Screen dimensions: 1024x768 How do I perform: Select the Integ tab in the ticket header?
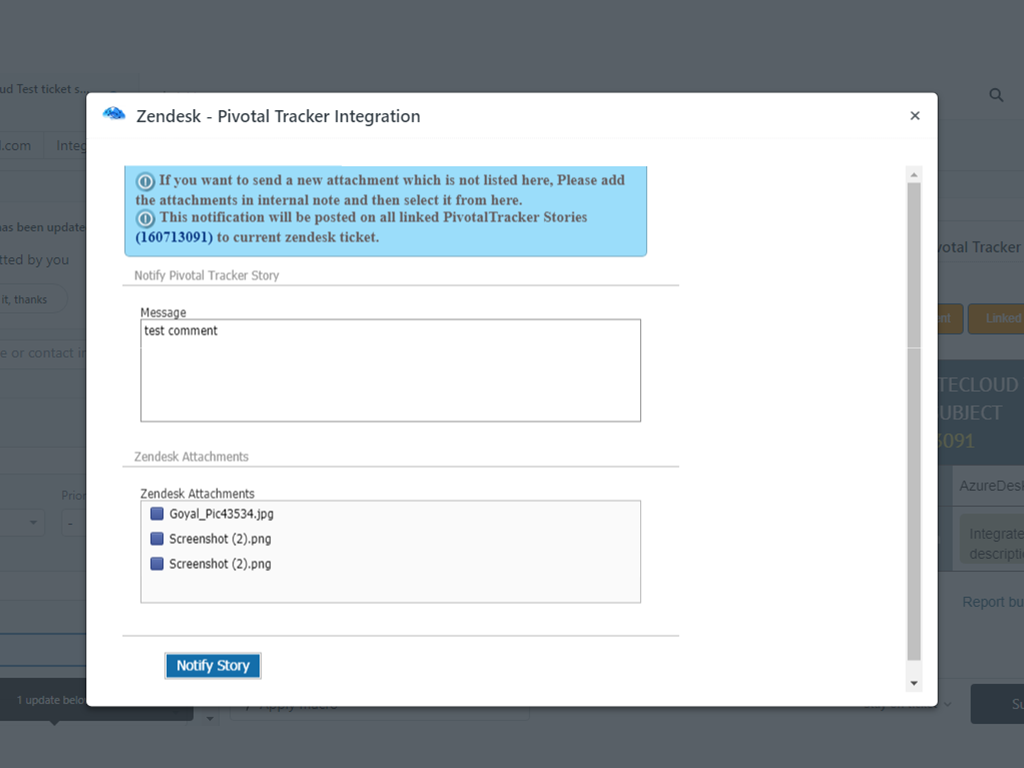[71, 145]
